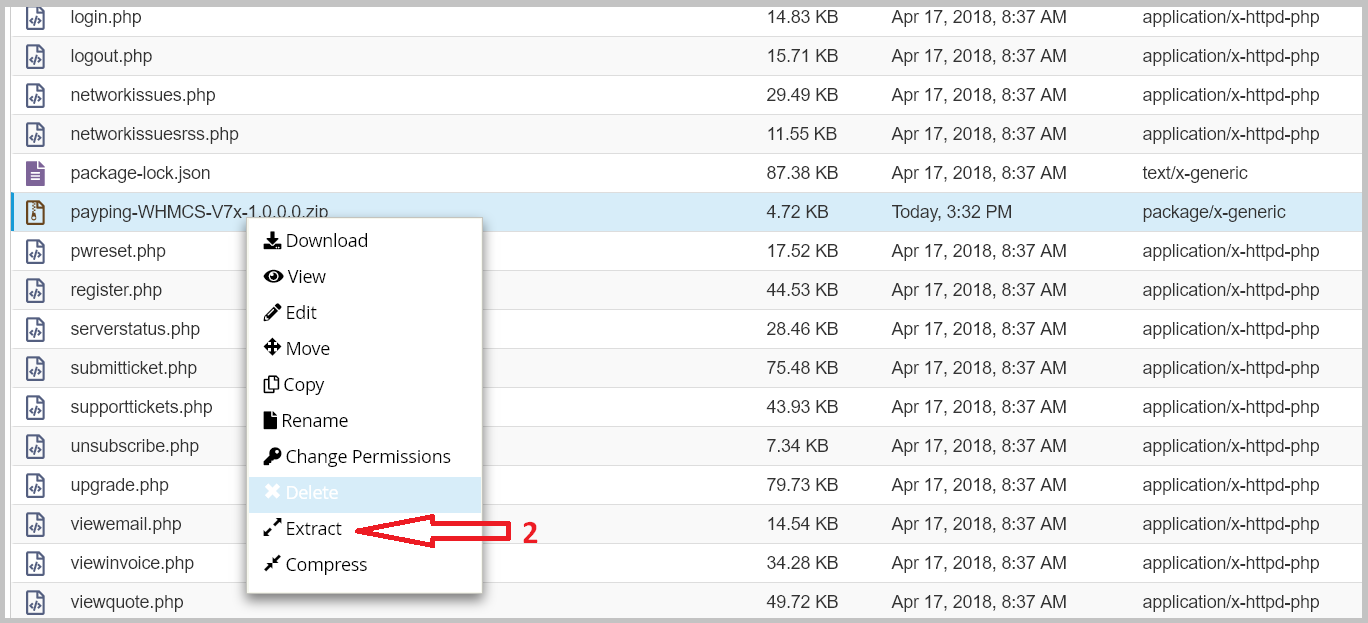Click the purple document icon for package-lock.json
This screenshot has height=623, width=1368.
coord(35,174)
